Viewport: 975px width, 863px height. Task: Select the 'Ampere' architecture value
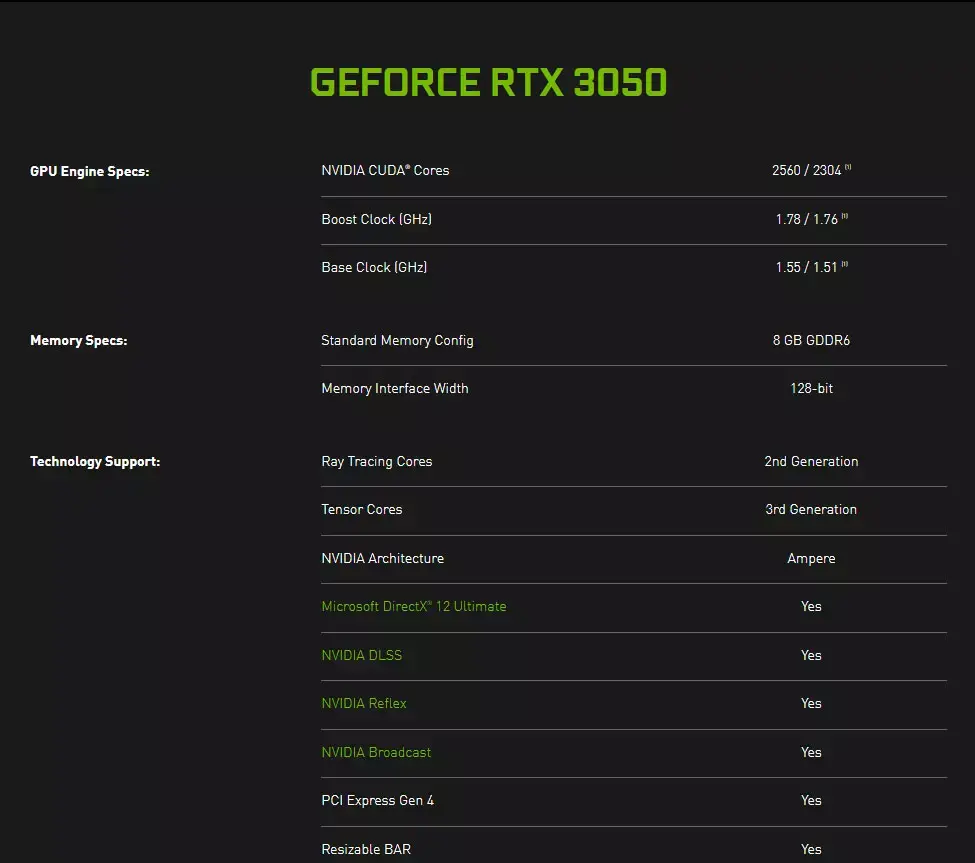(811, 559)
